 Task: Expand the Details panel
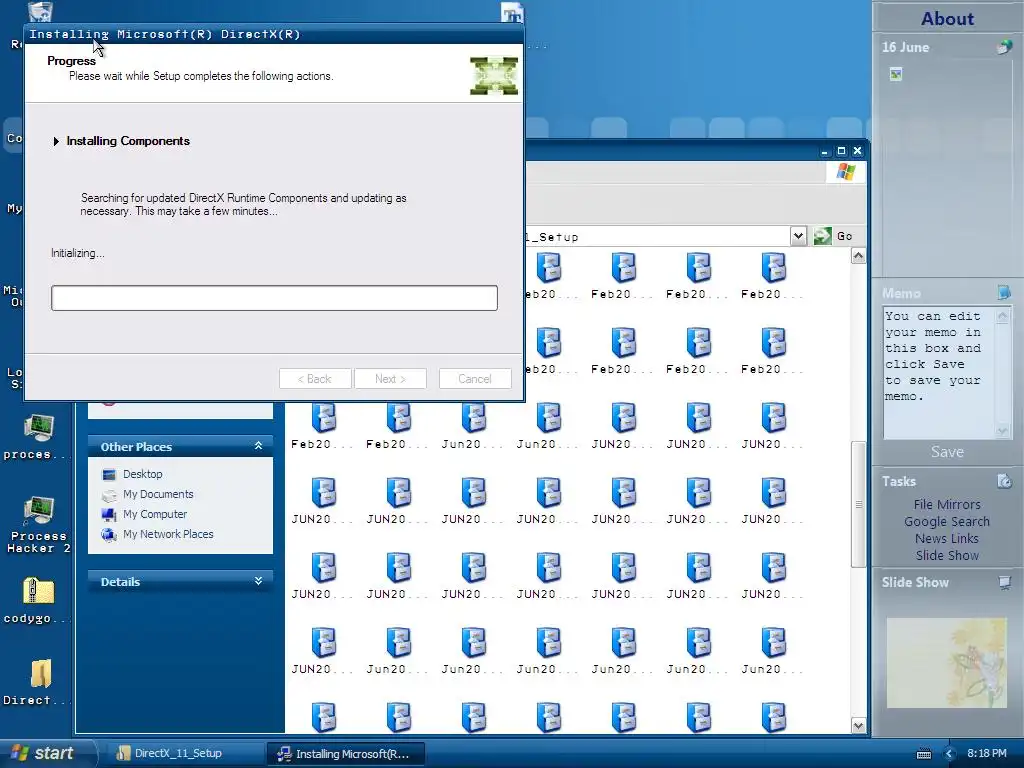pos(258,581)
